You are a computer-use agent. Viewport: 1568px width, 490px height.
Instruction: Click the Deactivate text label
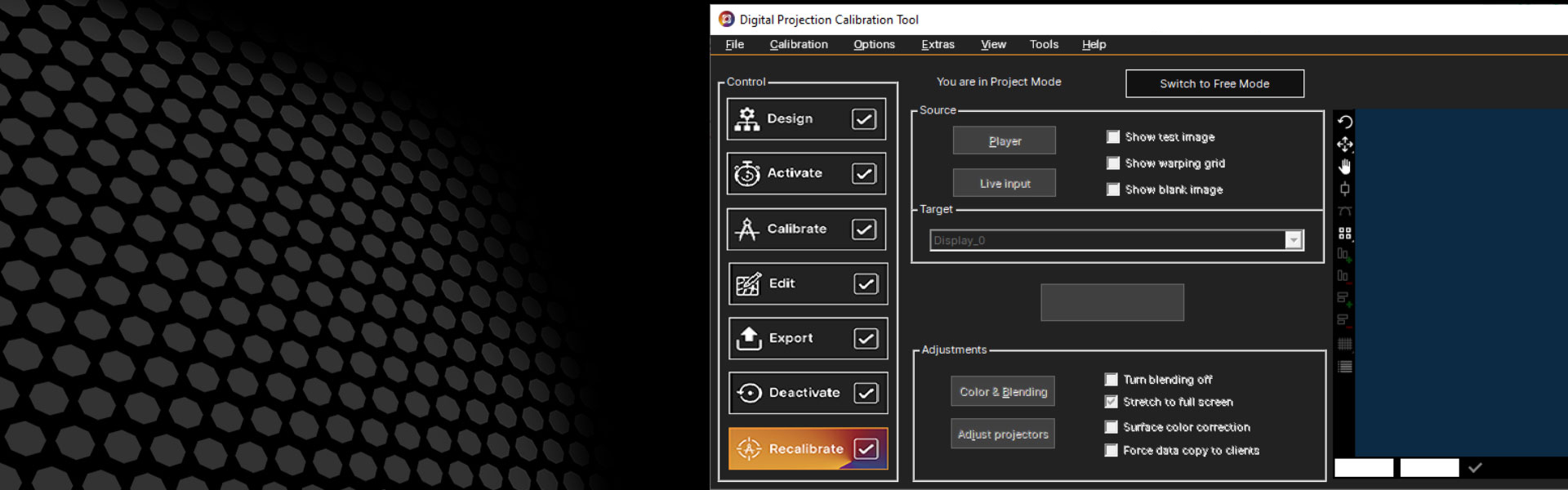(x=804, y=393)
